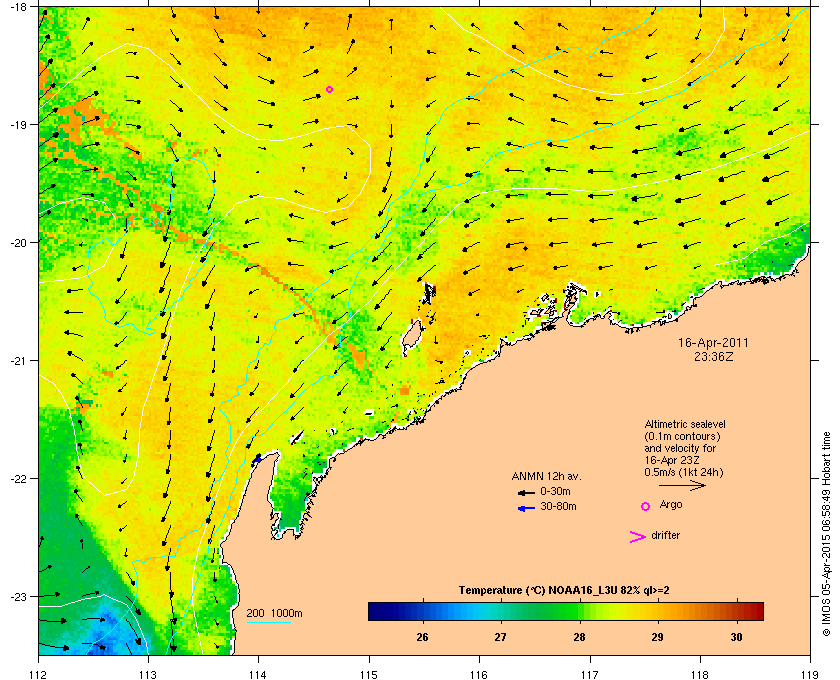The width and height of the screenshot is (840, 680).
Task: Click the longitude axis label 115
Action: coord(369,673)
